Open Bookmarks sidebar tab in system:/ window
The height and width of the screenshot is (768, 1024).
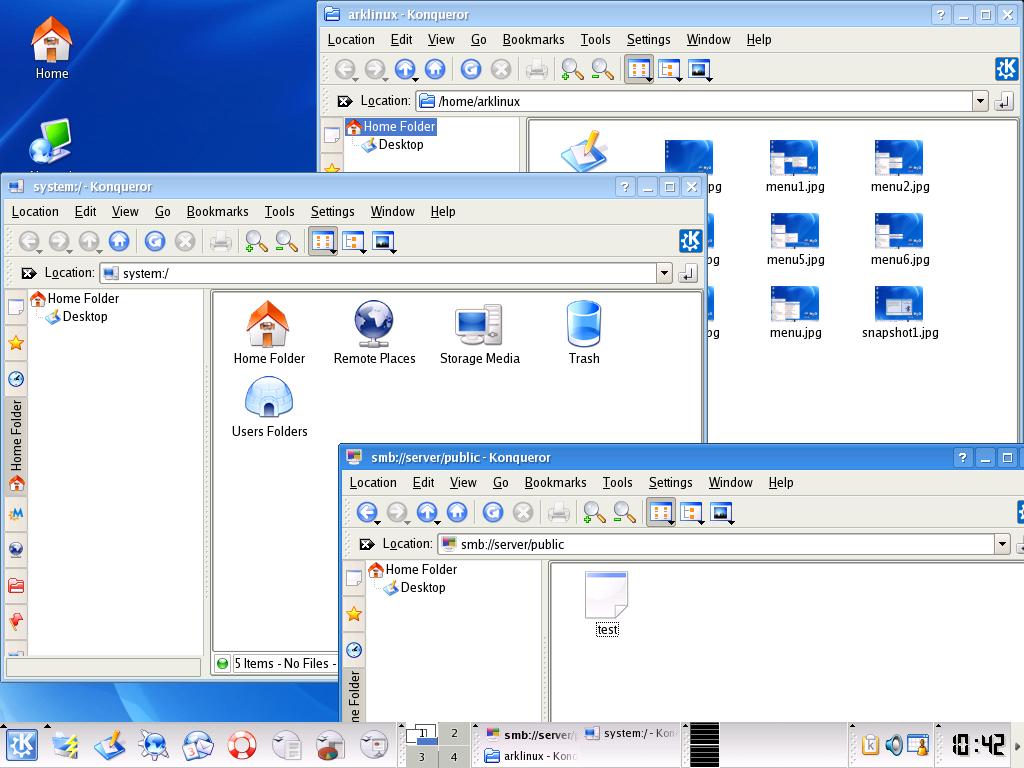[x=16, y=344]
